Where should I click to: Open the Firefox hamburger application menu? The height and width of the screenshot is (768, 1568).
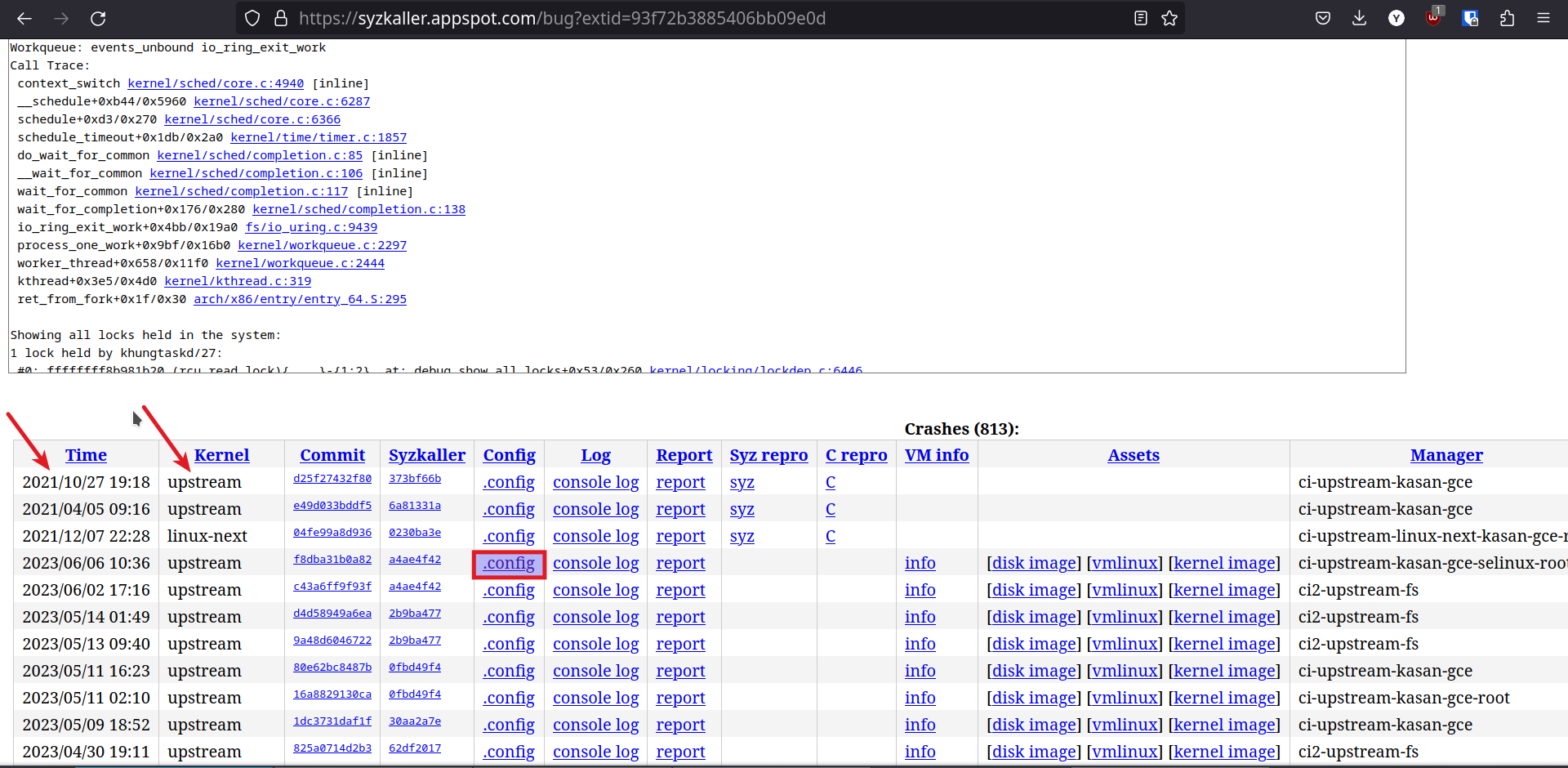coord(1543,18)
